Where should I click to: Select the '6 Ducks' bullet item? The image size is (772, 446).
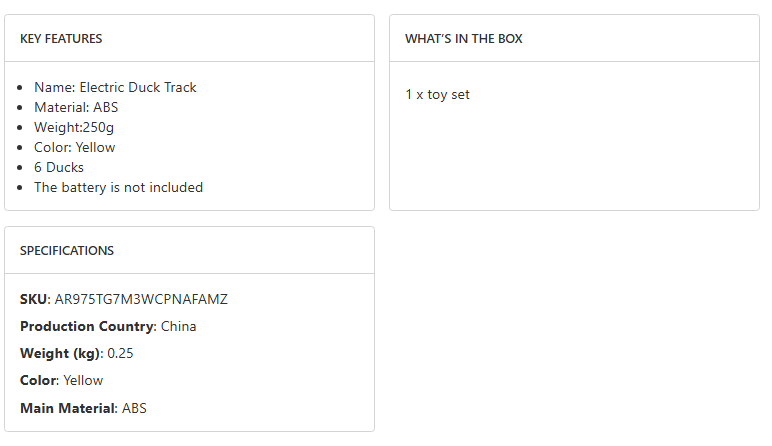[x=59, y=167]
